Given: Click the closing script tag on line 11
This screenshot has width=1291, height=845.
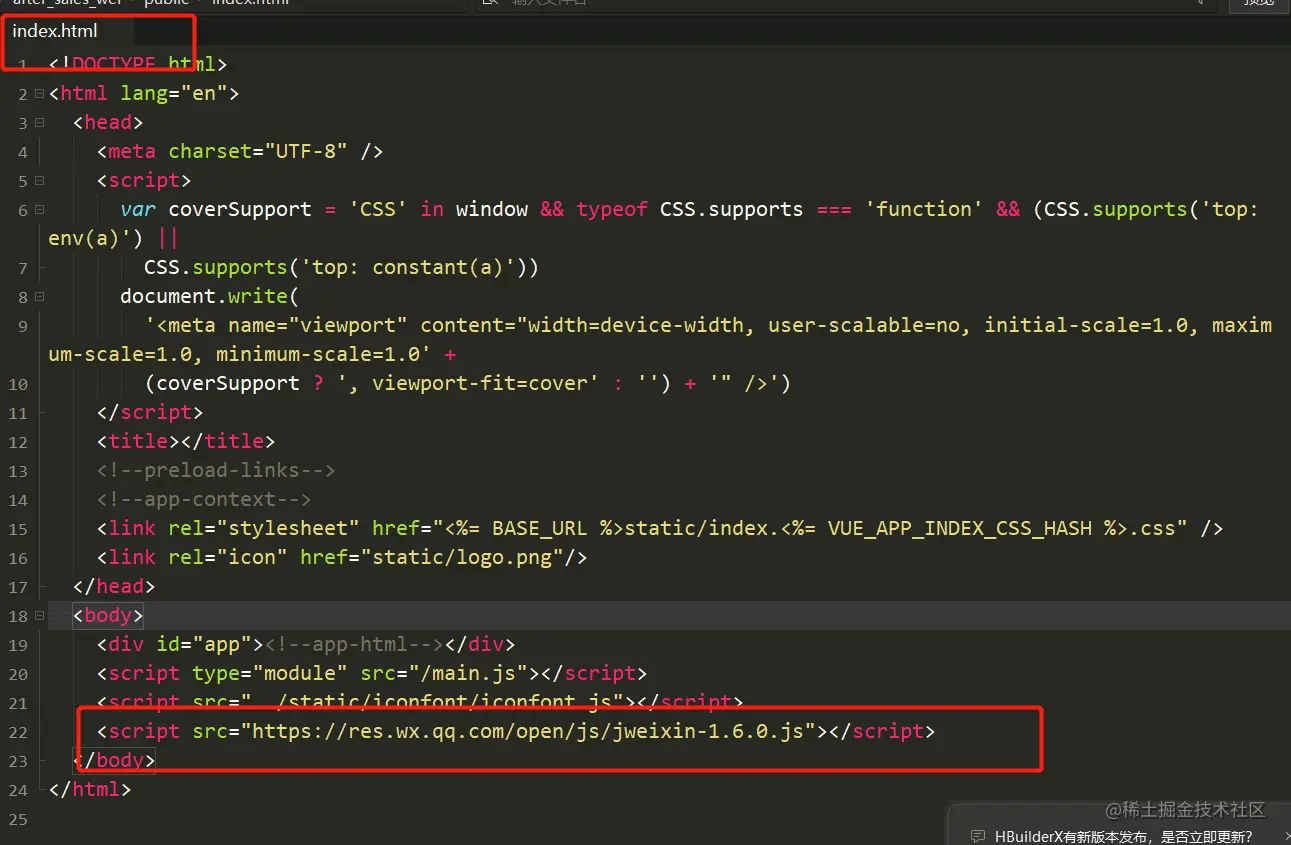Looking at the screenshot, I should [150, 413].
